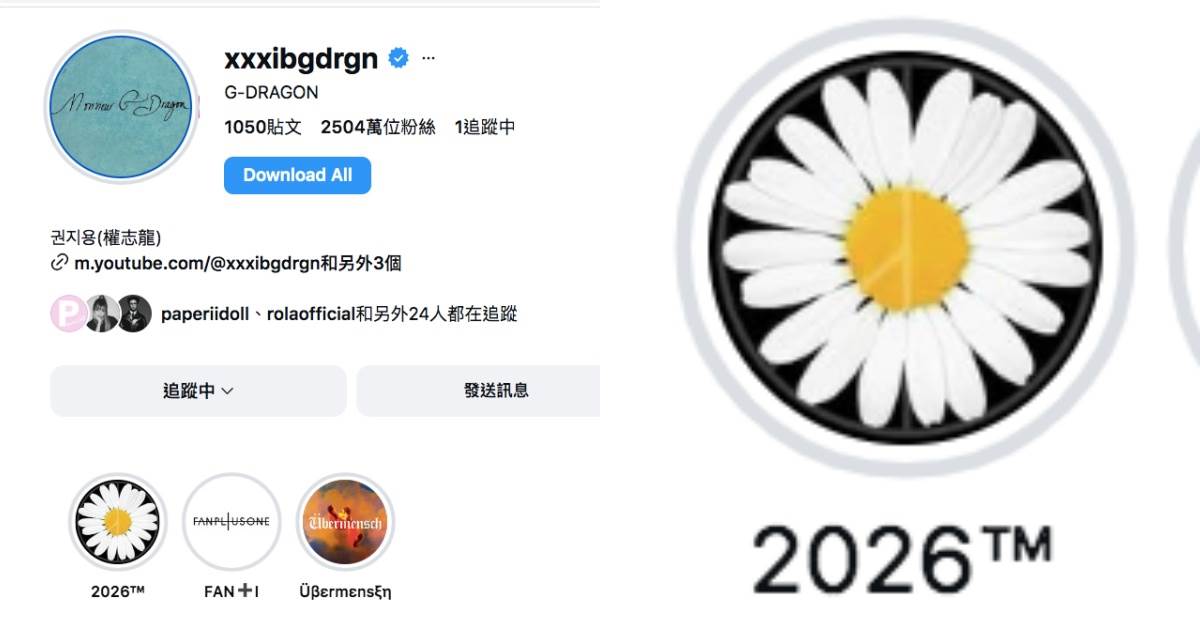Open the 2504萬位粉絲 followers list
Viewport: 1200px width, 628px height.
[378, 127]
